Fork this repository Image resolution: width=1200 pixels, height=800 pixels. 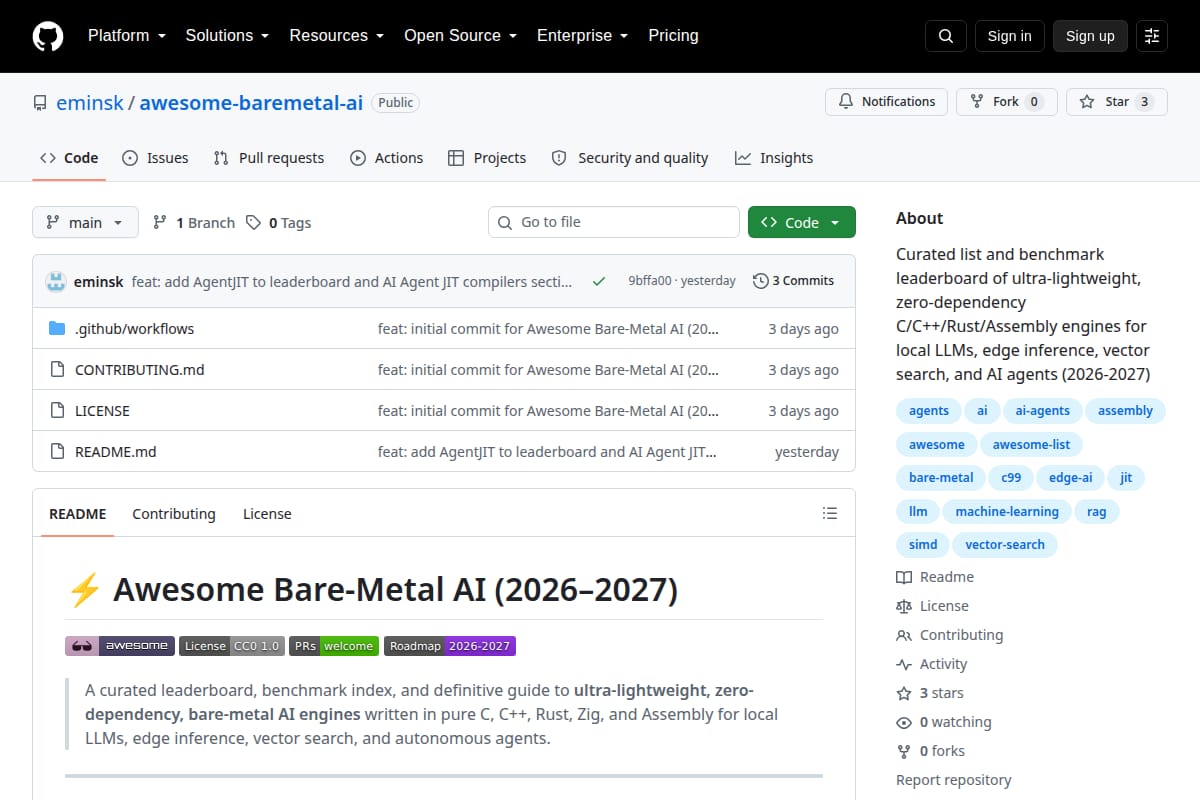tap(1006, 102)
